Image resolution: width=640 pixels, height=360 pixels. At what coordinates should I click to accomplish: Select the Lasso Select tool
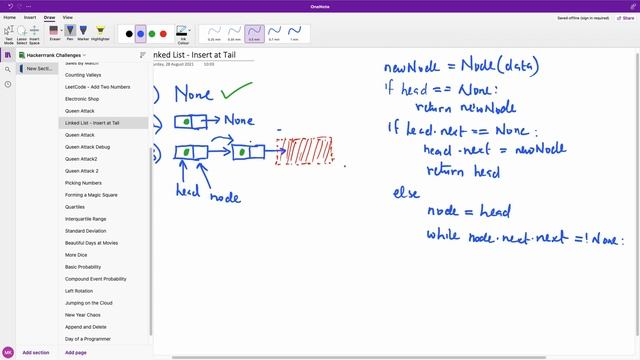point(22,35)
